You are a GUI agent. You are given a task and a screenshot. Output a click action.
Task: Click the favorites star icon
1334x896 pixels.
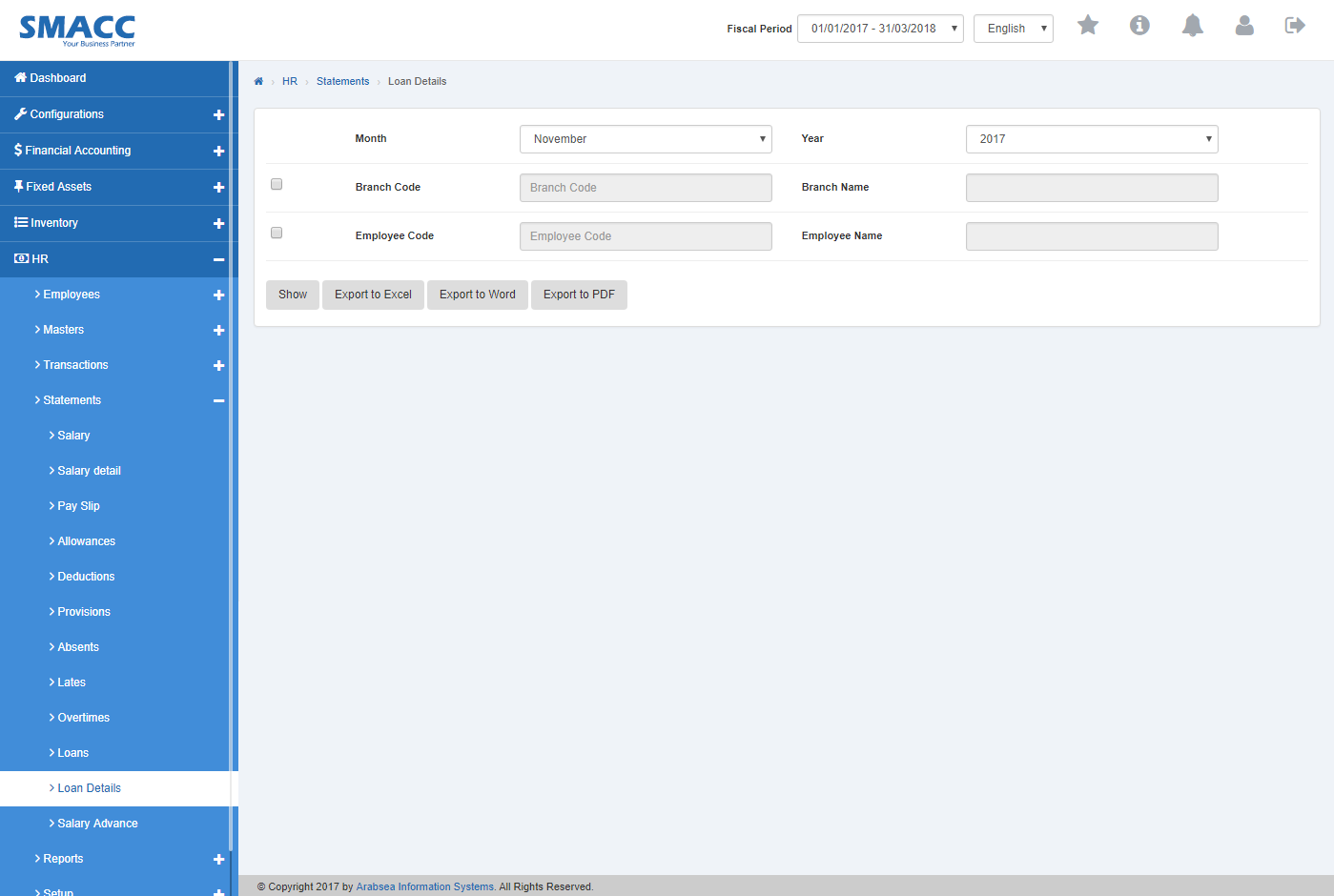pyautogui.click(x=1088, y=26)
